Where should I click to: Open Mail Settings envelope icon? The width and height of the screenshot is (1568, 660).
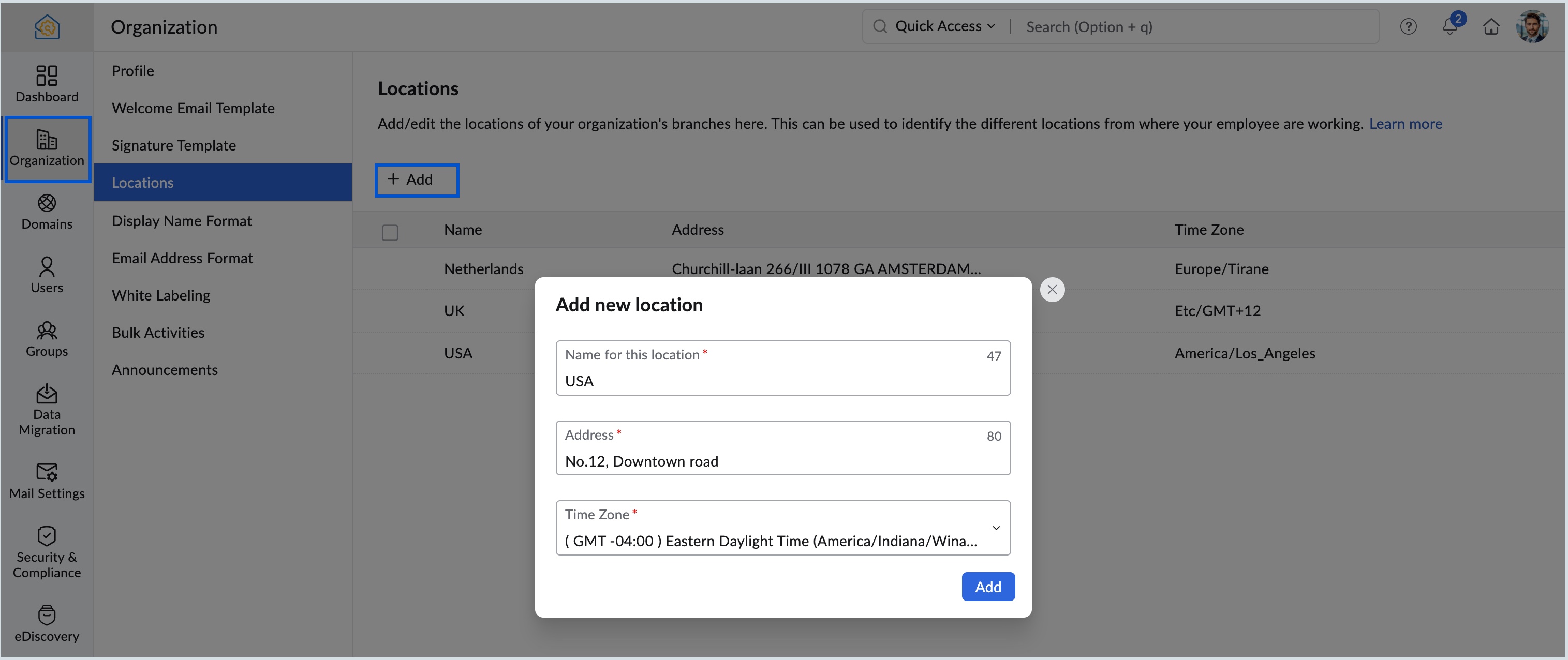(x=46, y=472)
